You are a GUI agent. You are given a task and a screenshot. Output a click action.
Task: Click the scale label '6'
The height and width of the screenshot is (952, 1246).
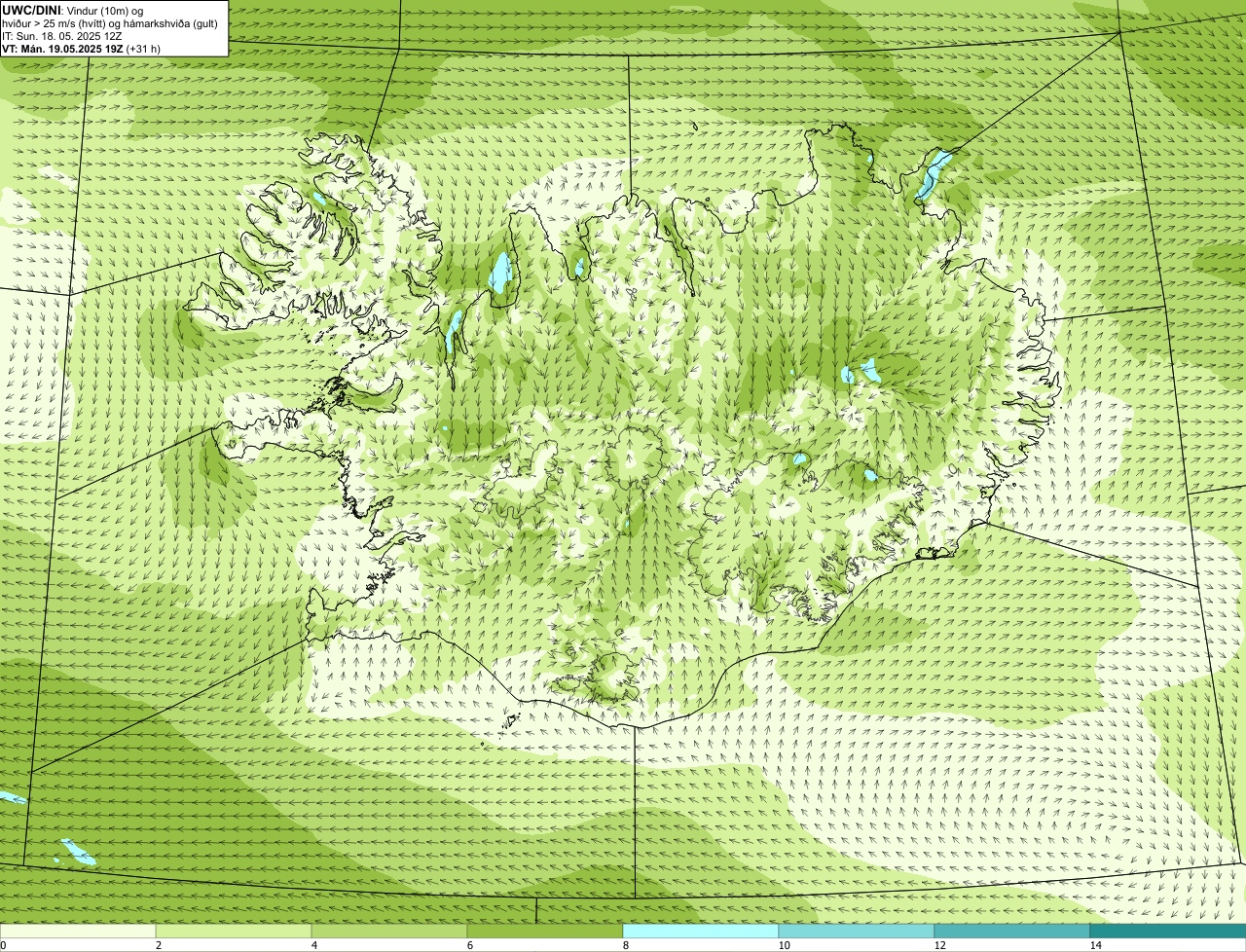tap(470, 945)
